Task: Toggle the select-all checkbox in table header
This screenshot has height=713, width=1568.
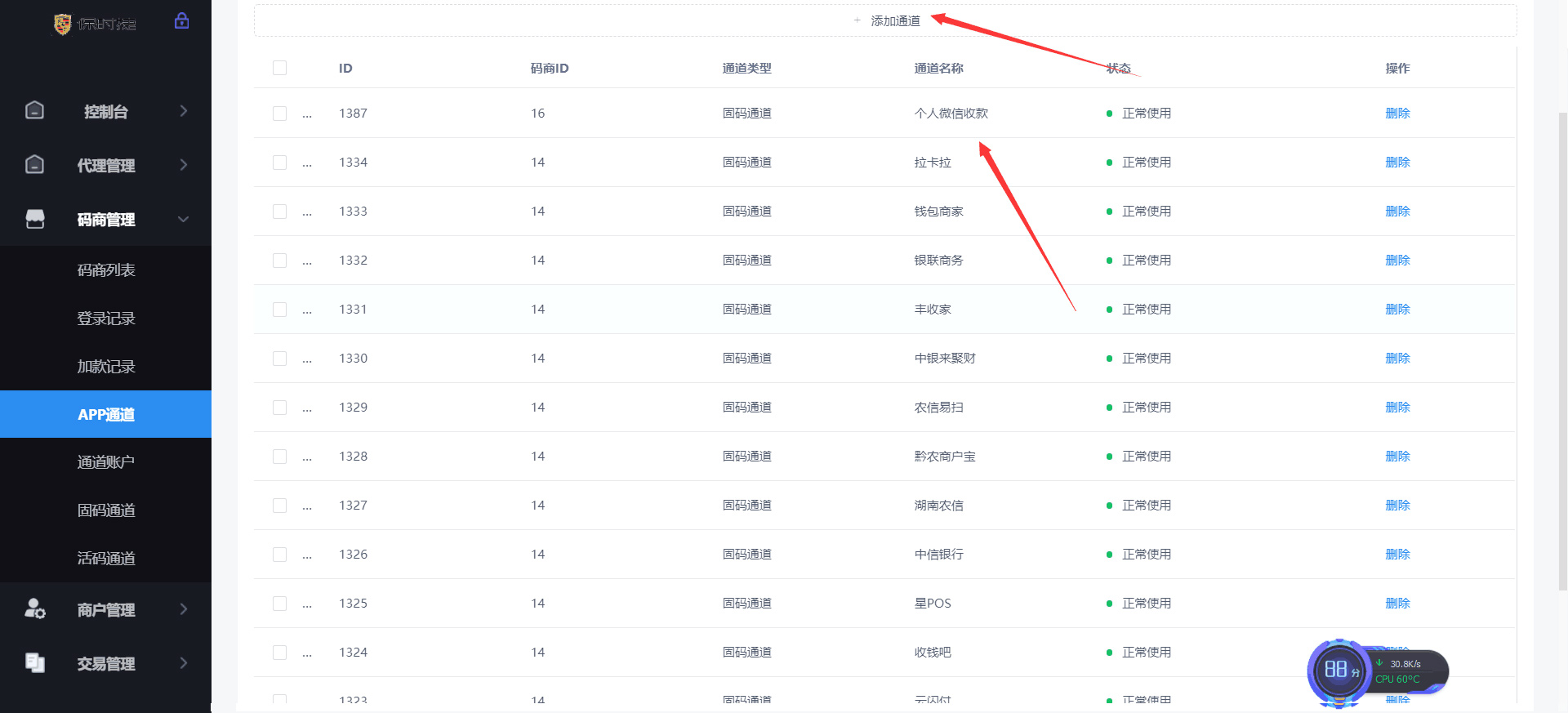Action: point(279,68)
